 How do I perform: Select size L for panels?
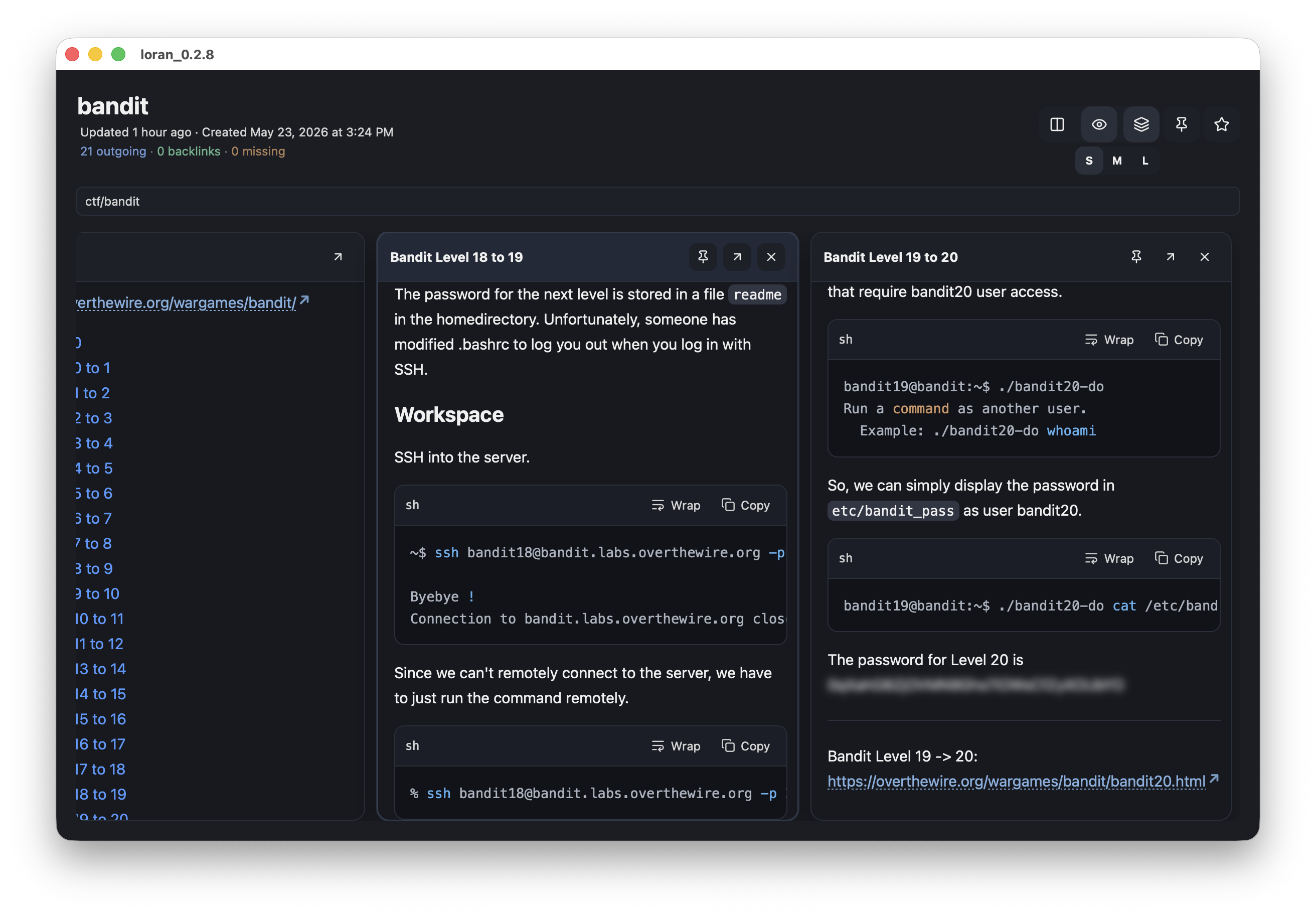(x=1144, y=161)
